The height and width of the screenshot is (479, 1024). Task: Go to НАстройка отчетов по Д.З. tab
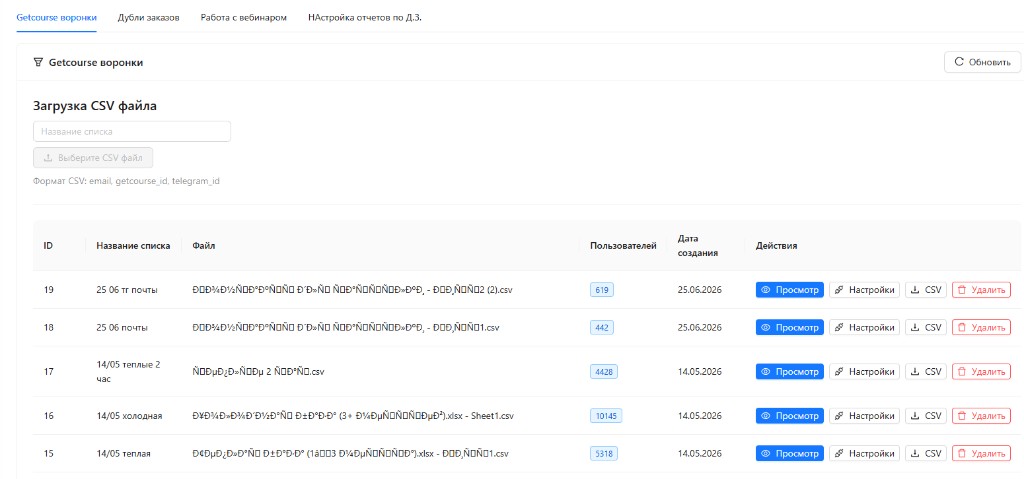click(364, 18)
